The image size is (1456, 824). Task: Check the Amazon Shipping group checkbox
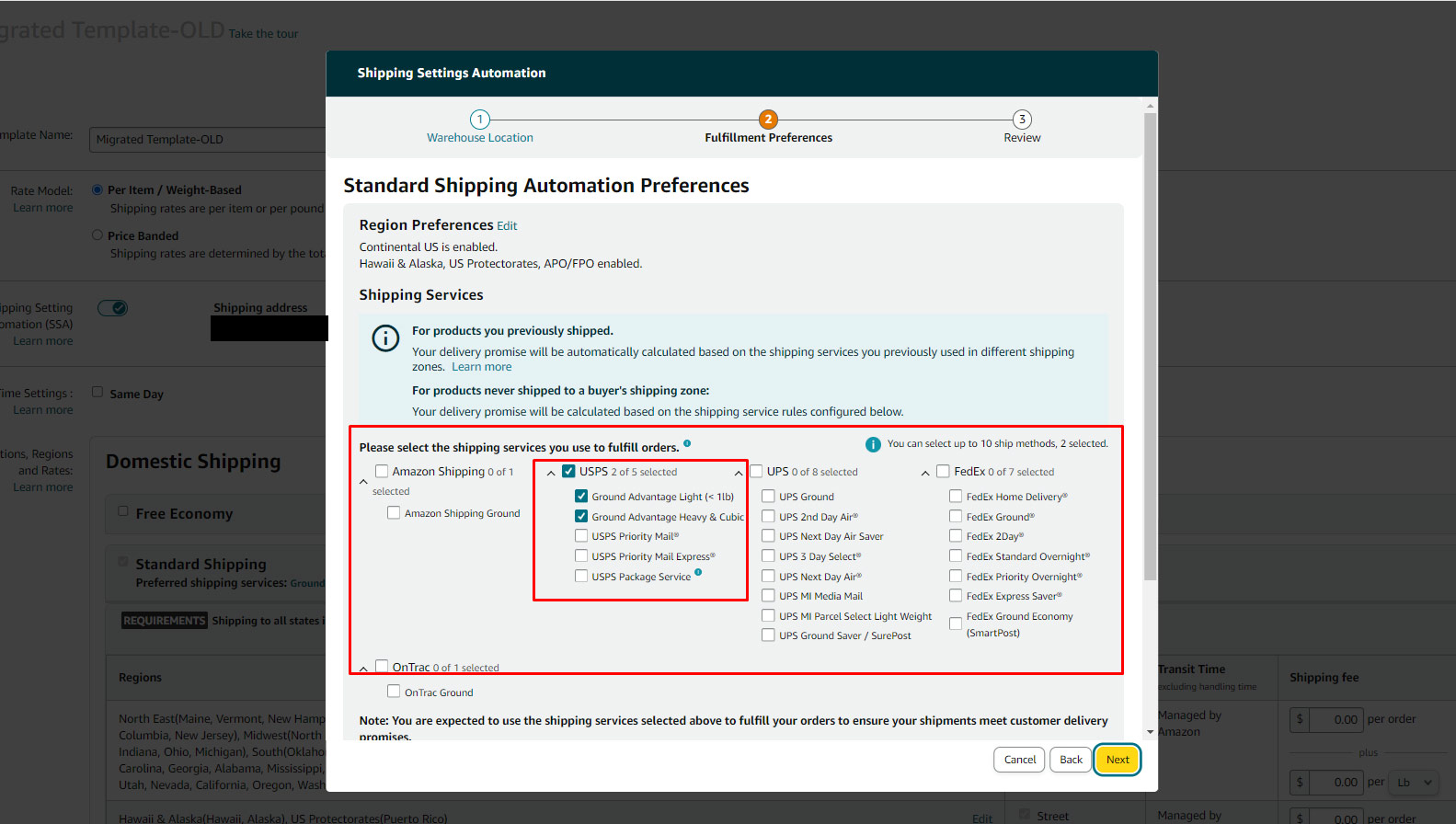click(382, 471)
